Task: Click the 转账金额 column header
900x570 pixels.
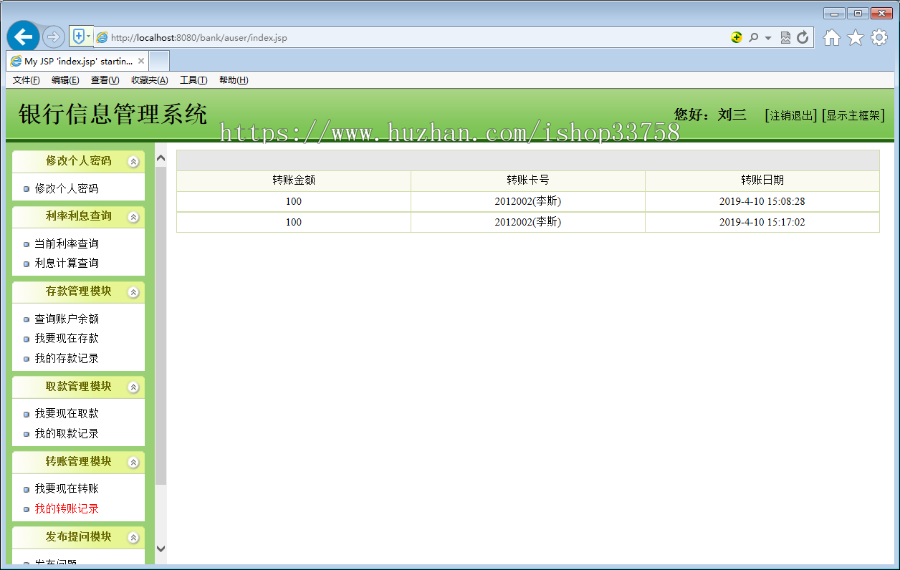Action: 294,180
